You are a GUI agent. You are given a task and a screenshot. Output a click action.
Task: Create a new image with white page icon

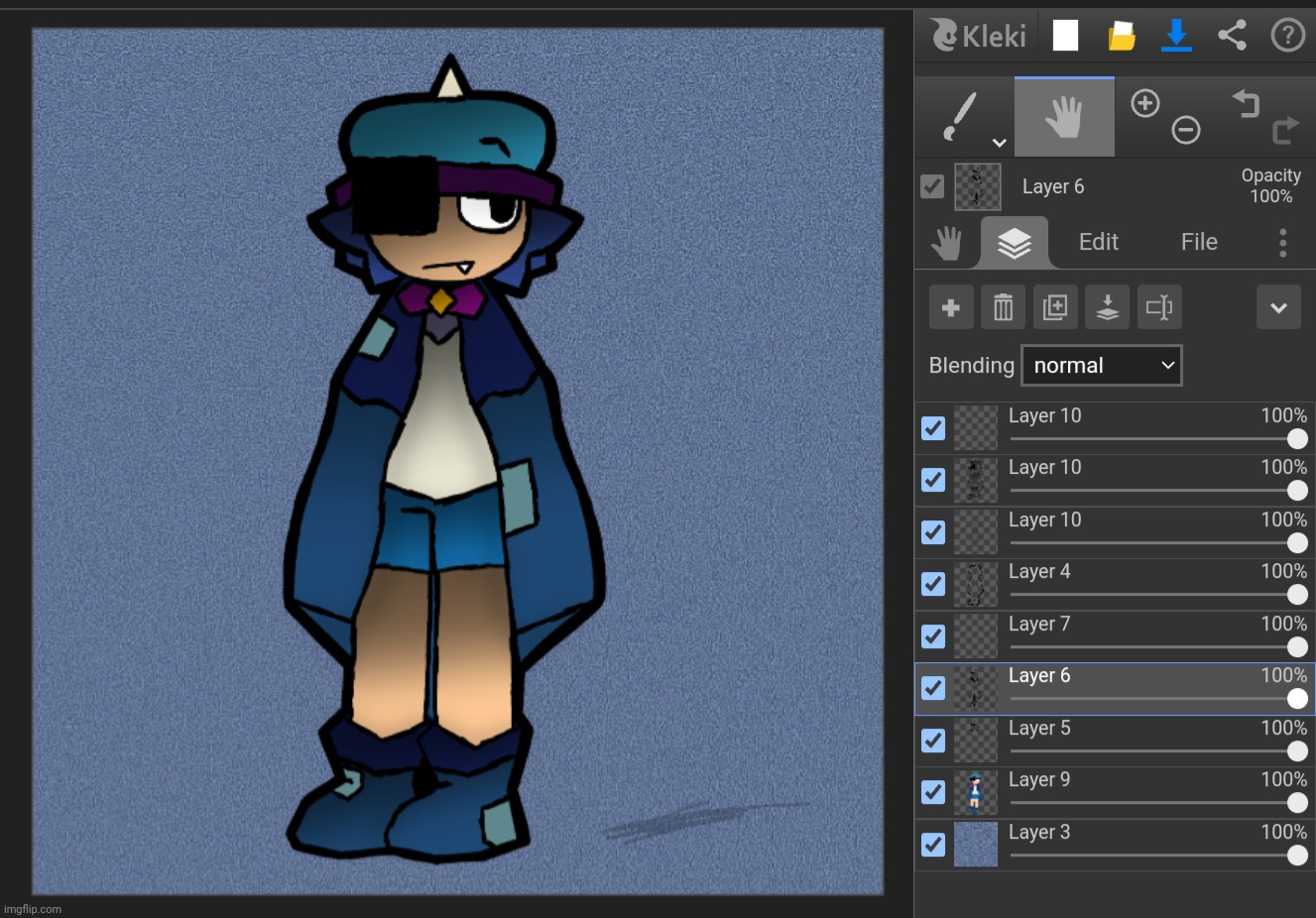(1065, 36)
